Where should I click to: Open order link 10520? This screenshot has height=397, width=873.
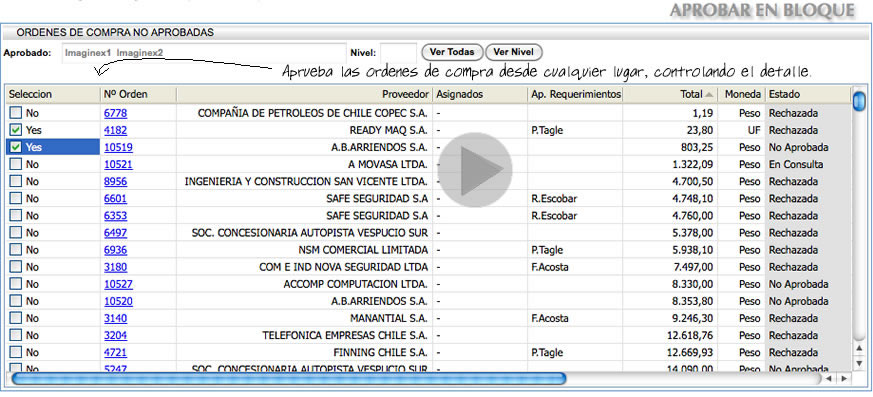coord(118,301)
